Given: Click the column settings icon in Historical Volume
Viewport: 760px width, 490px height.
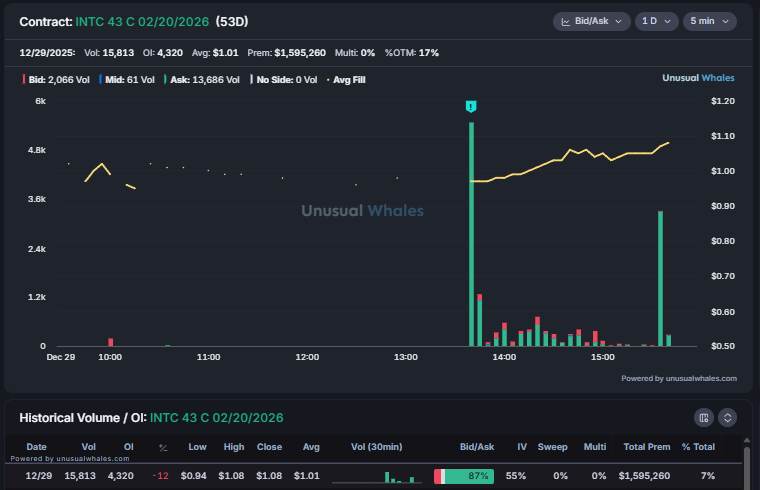Looking at the screenshot, I should pos(704,418).
